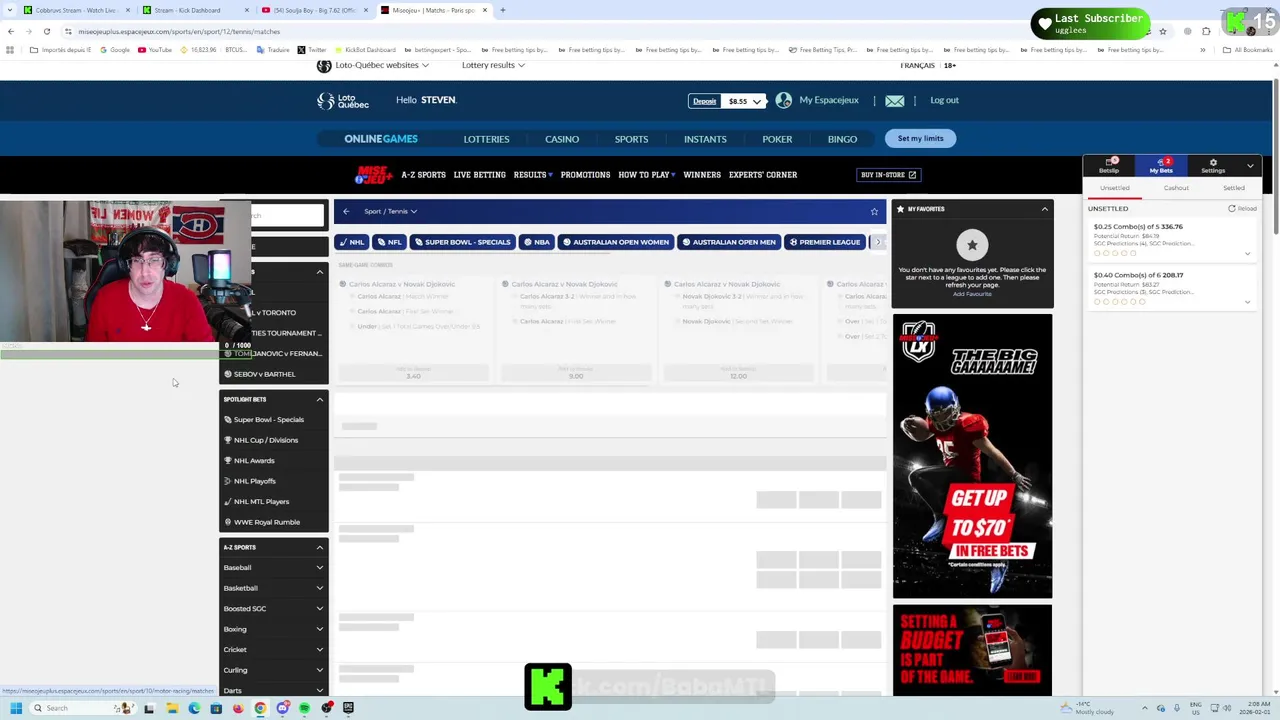Open the Super Bowl - Specials spotlight icon
1280x720 pixels.
228,420
